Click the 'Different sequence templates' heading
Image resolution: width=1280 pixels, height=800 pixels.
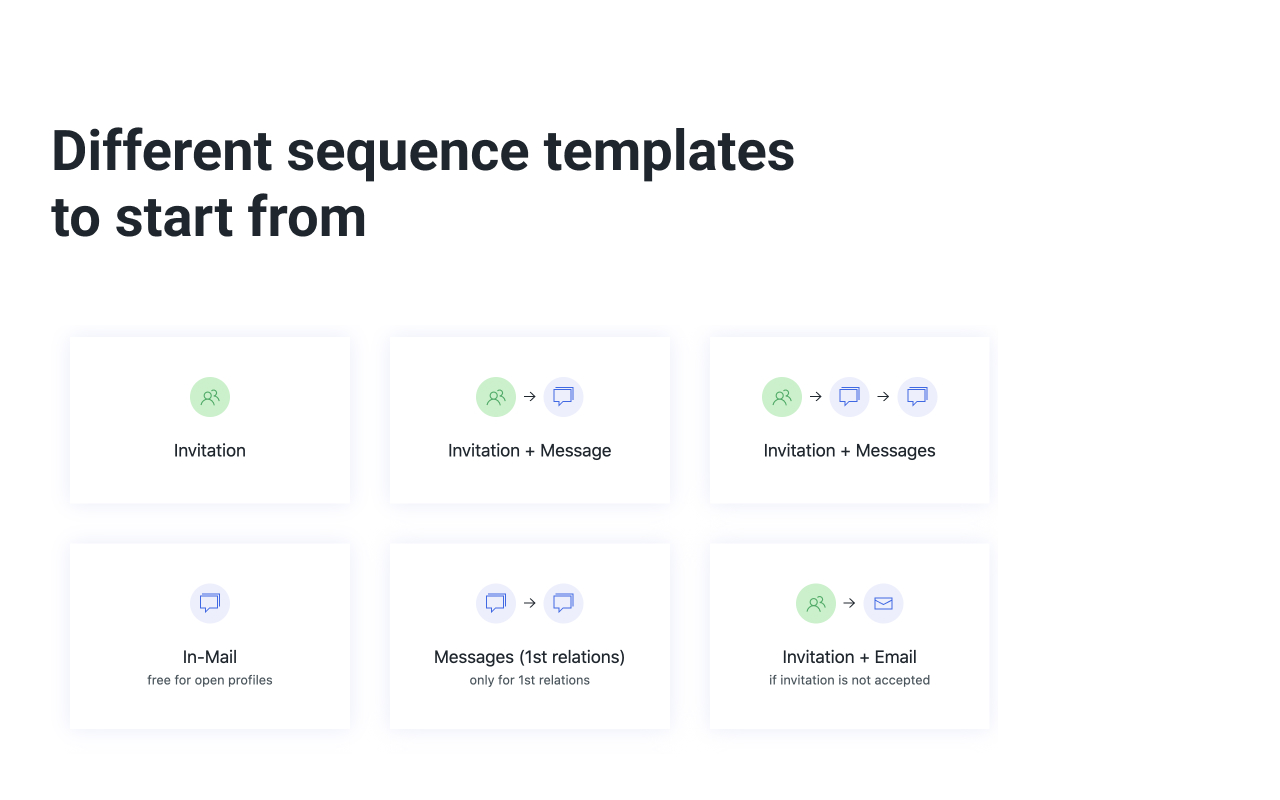tap(423, 152)
